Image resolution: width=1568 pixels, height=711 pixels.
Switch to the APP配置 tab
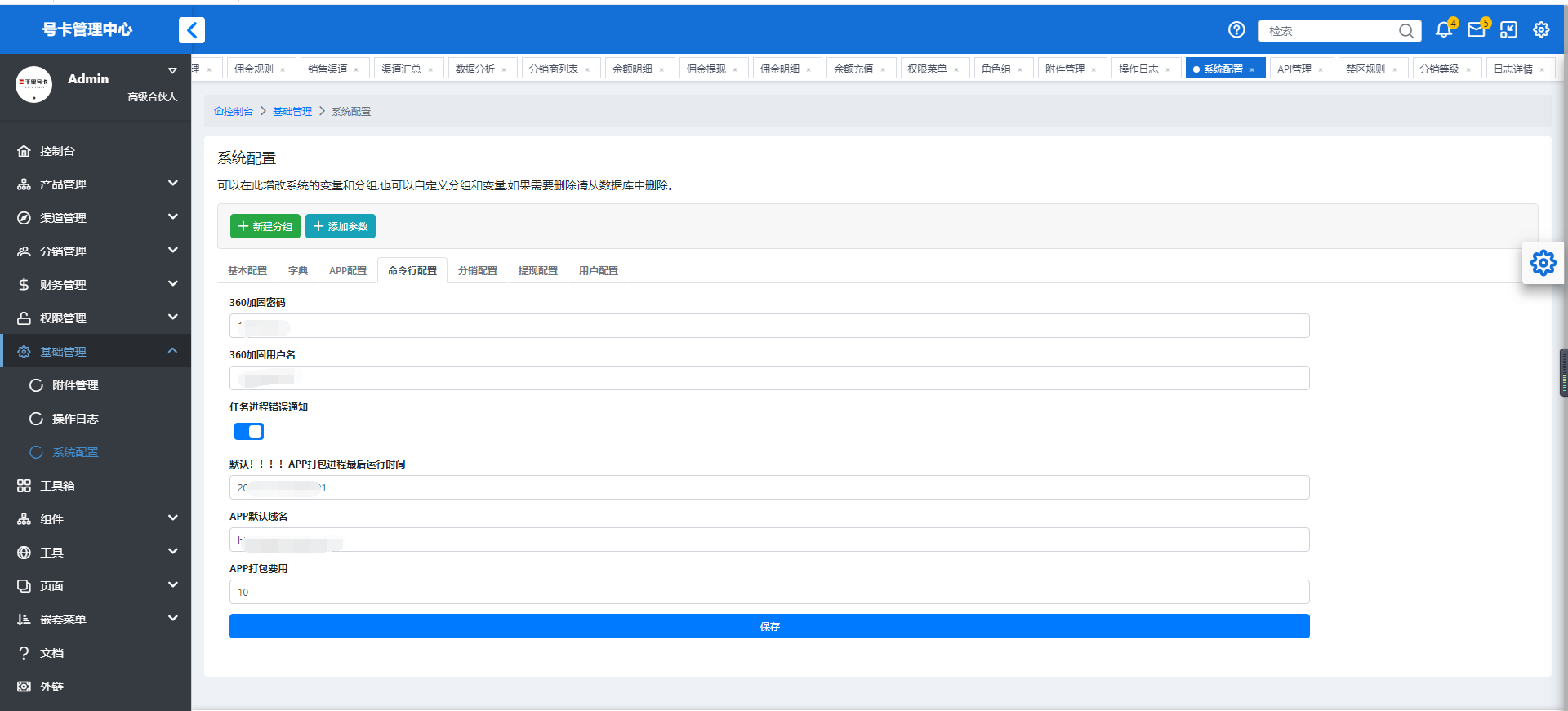tap(348, 271)
